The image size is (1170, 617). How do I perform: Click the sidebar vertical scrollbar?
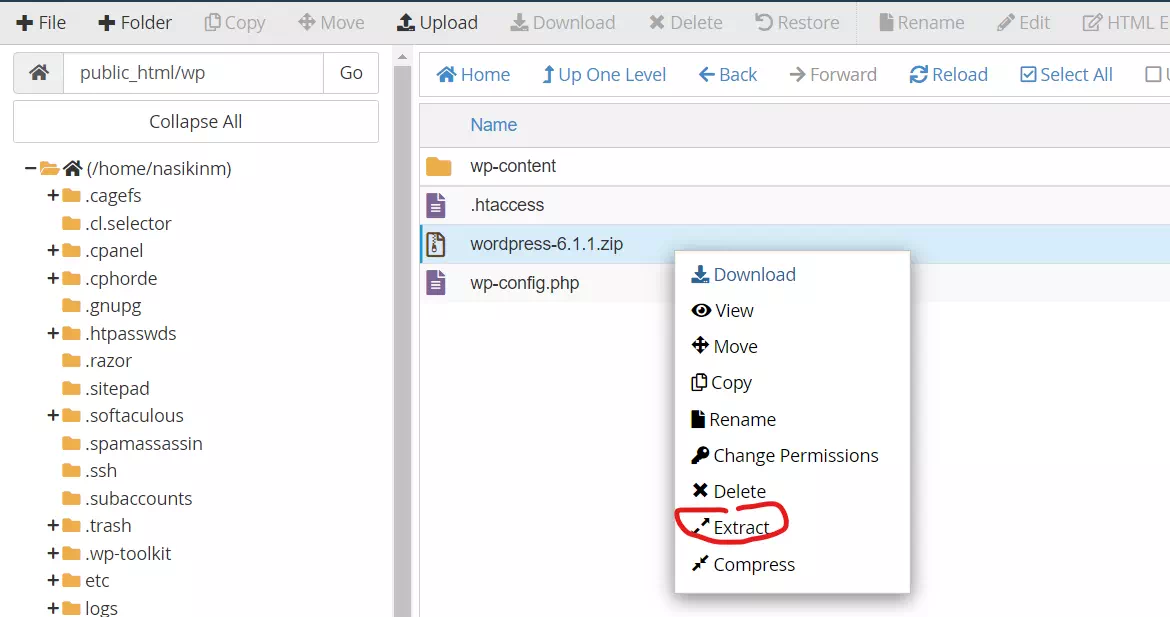point(402,340)
